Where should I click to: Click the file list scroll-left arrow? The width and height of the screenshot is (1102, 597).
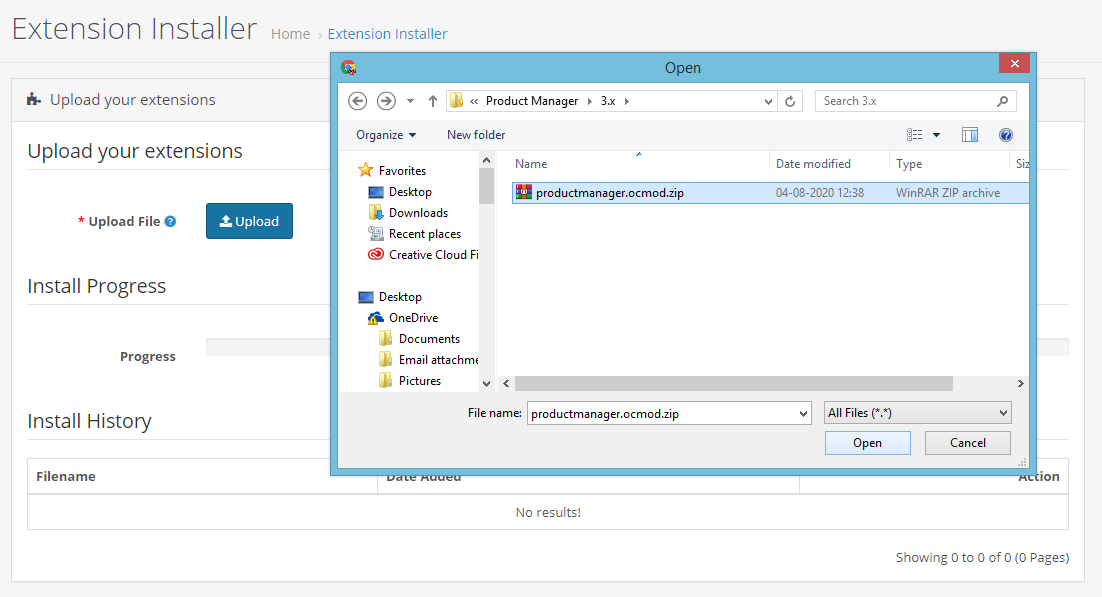click(506, 383)
